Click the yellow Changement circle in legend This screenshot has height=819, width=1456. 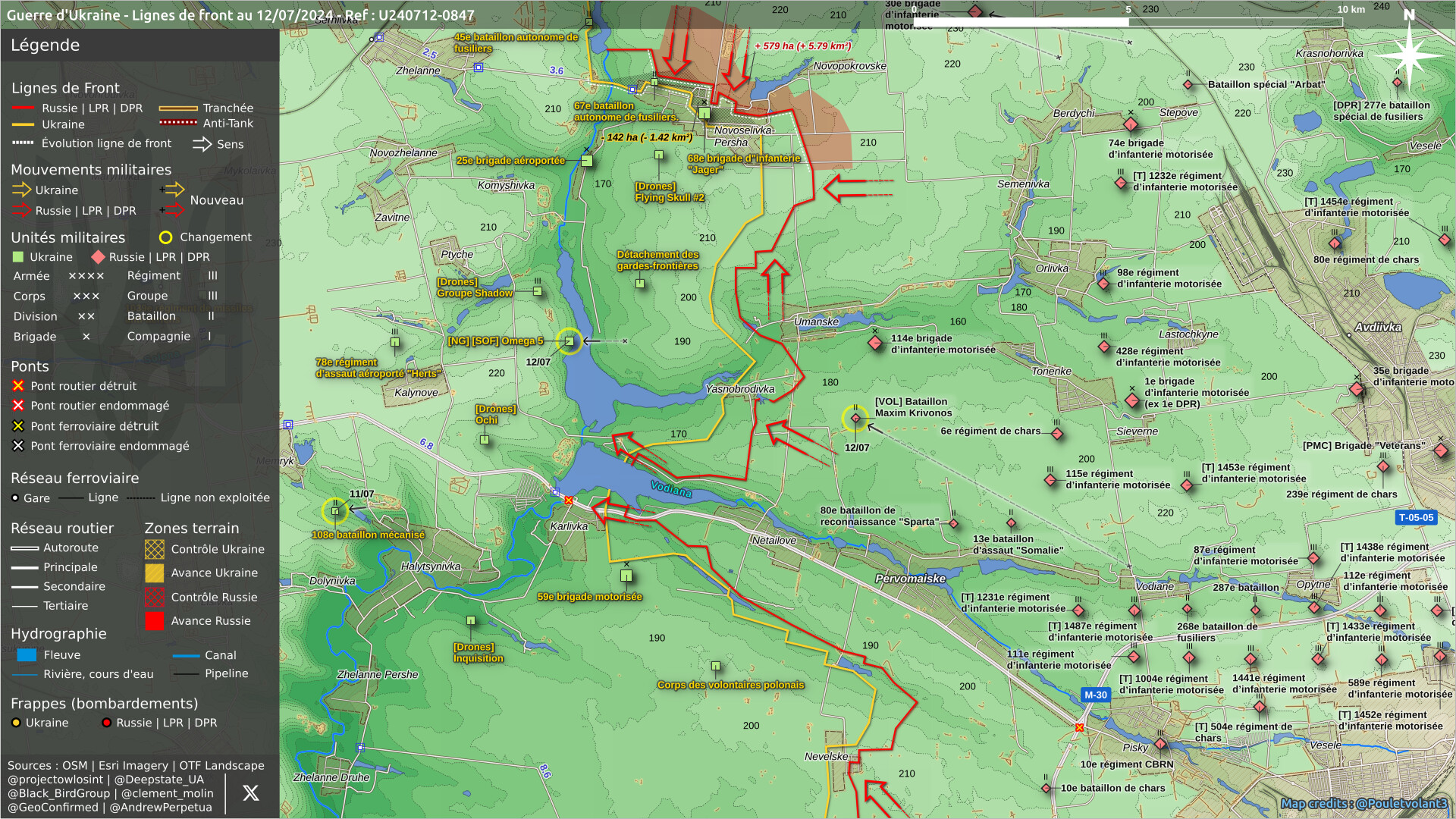tap(165, 237)
